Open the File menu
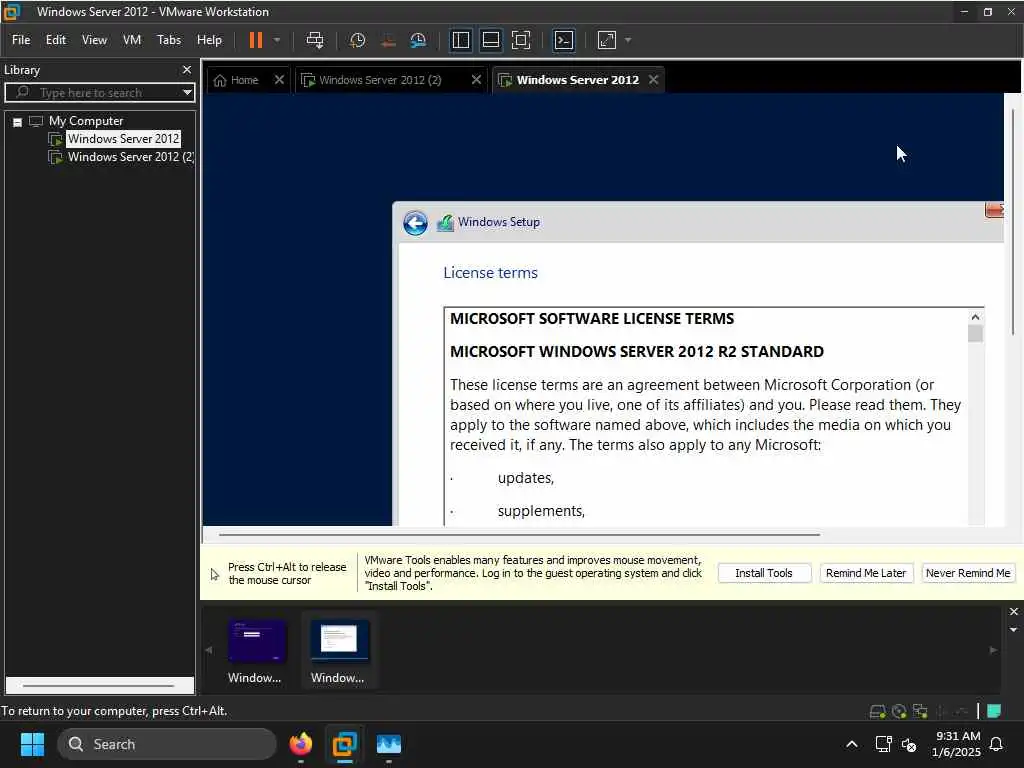The height and width of the screenshot is (768, 1024). coord(21,40)
